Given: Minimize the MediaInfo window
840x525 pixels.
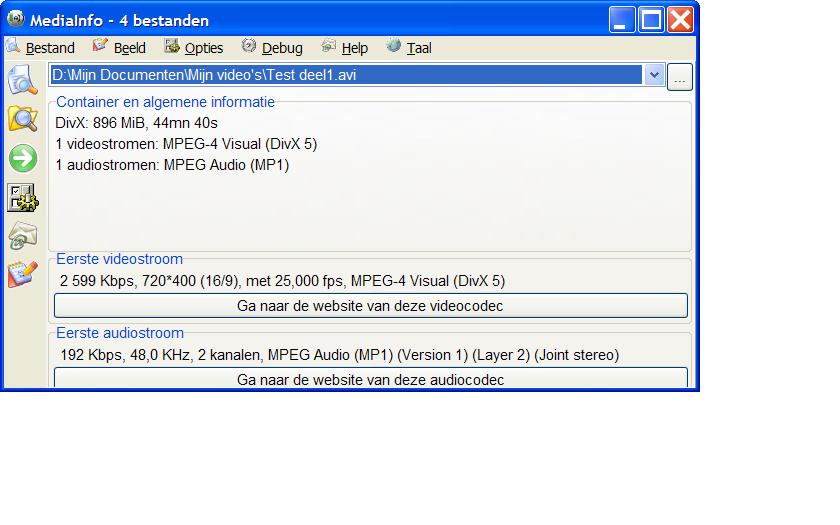Looking at the screenshot, I should point(621,20).
